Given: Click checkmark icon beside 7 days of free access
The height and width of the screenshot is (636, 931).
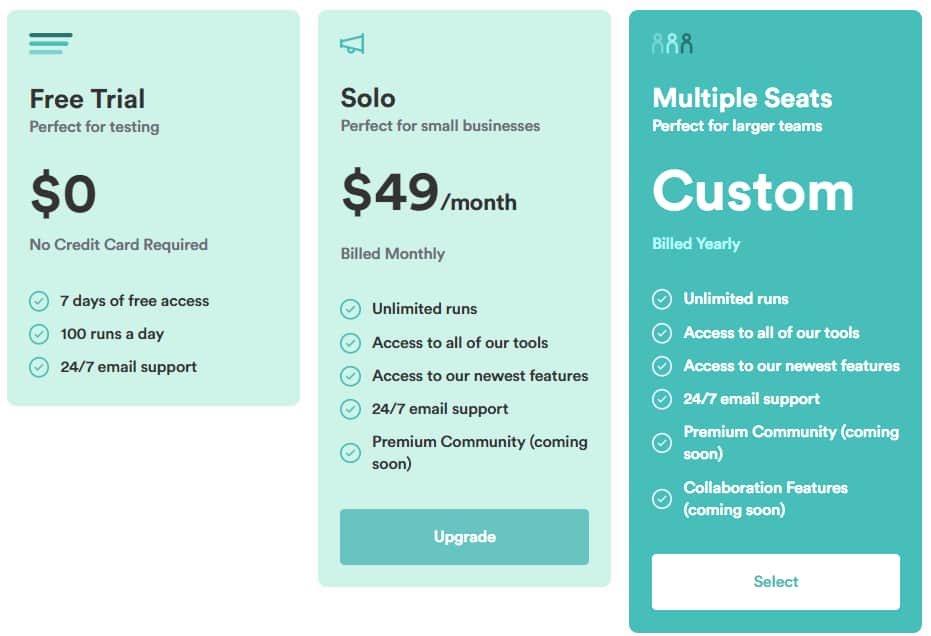Looking at the screenshot, I should click(39, 301).
